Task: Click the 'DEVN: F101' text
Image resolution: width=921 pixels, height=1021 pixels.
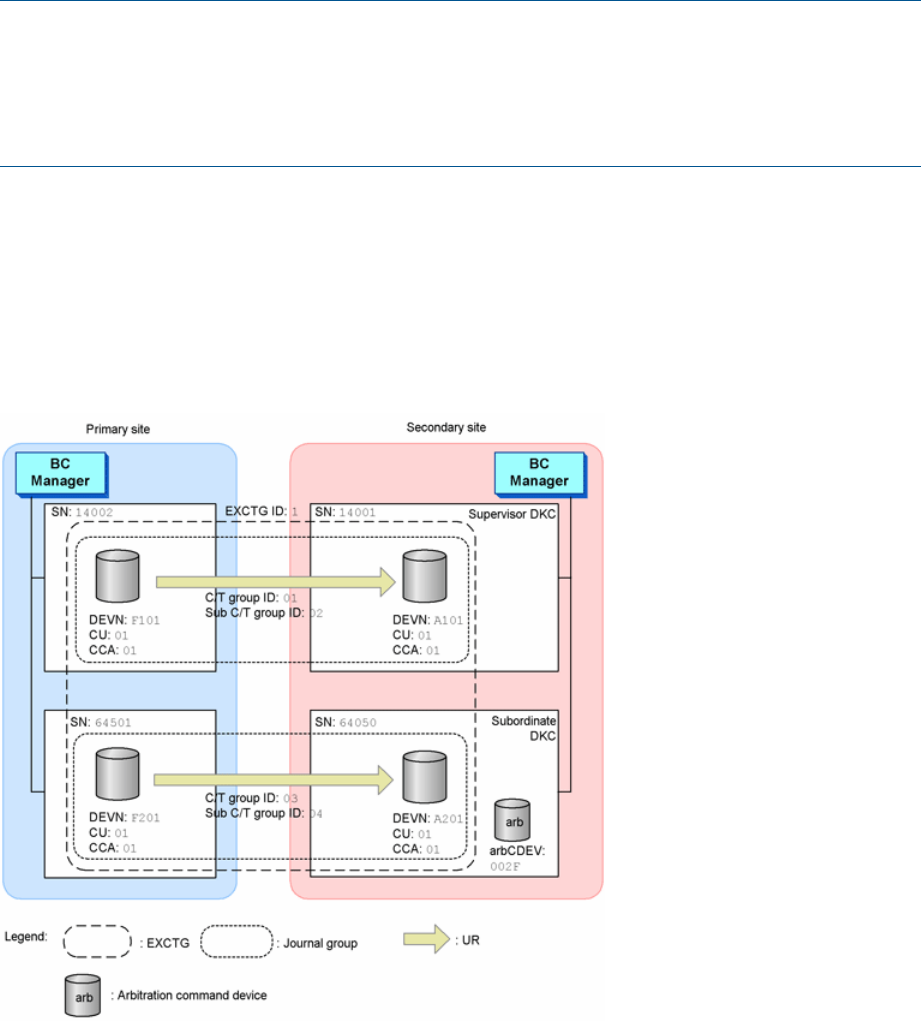Action: pos(124,620)
